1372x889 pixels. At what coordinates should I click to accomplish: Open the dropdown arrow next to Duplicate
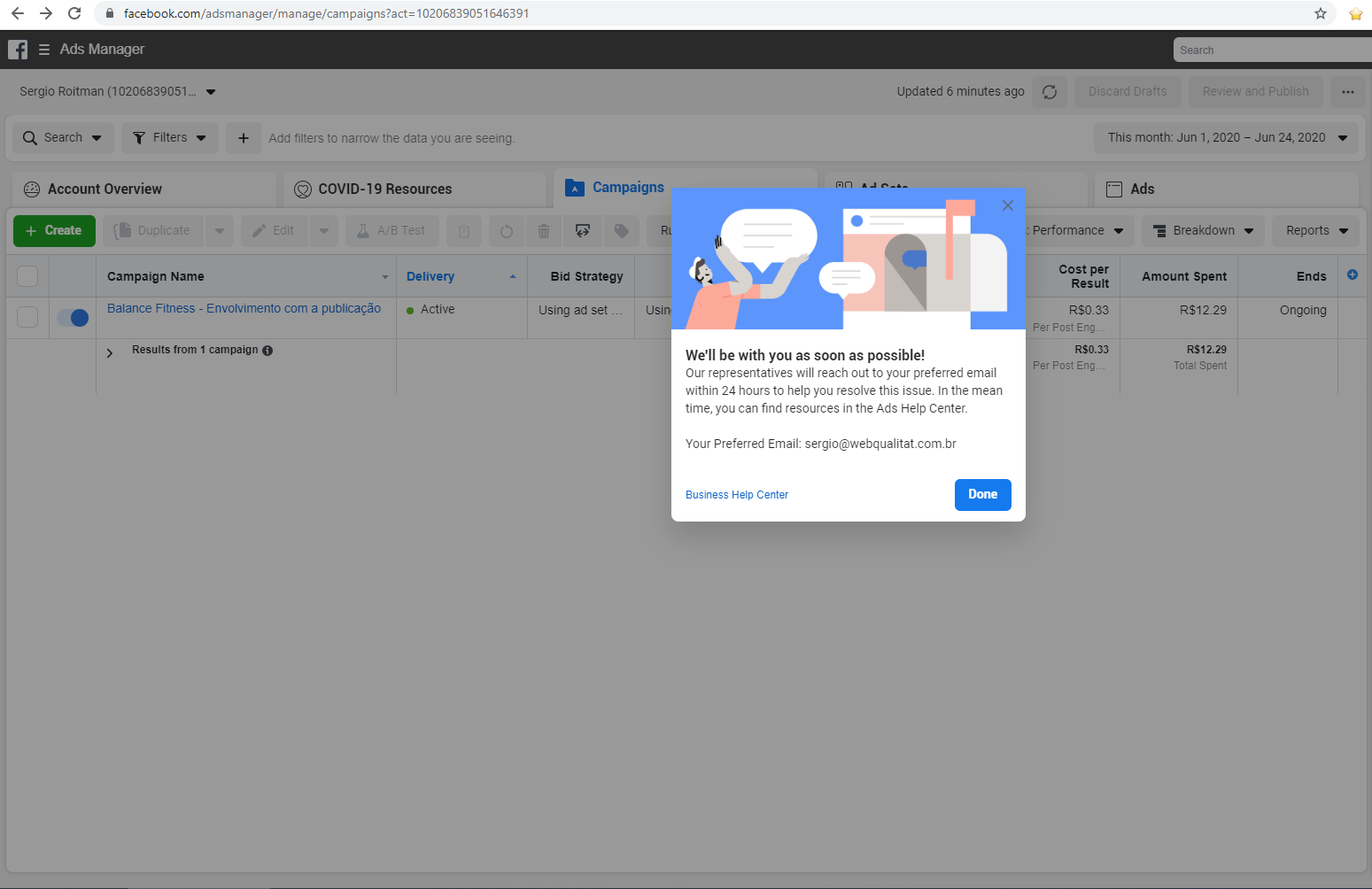click(x=220, y=231)
